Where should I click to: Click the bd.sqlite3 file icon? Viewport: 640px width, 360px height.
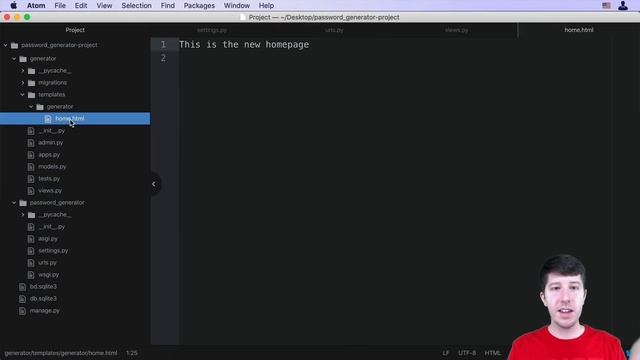pyautogui.click(x=22, y=287)
